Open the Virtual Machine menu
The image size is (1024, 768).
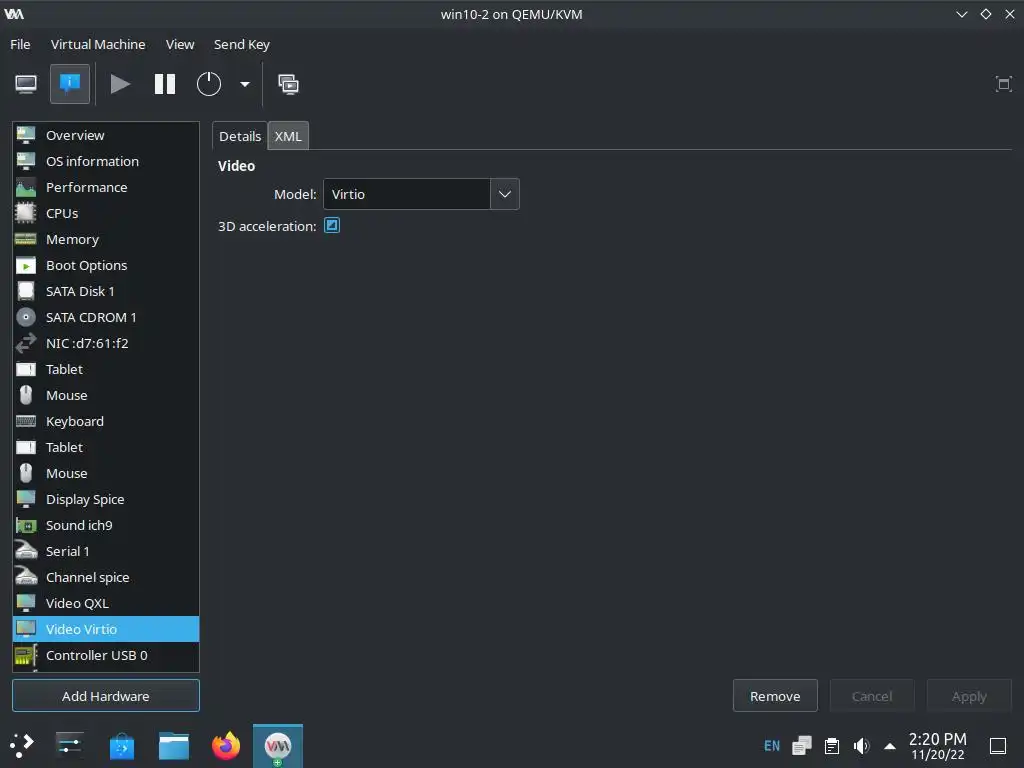[98, 44]
